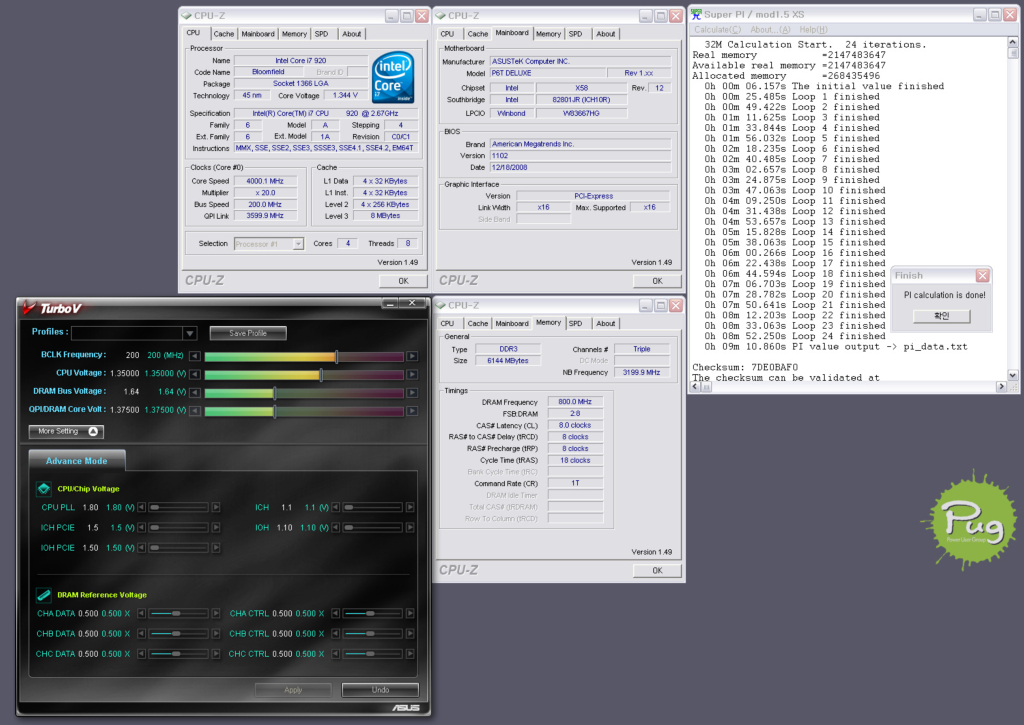Confirm the PI calculation done dialog
The height and width of the screenshot is (725, 1024).
pos(942,316)
